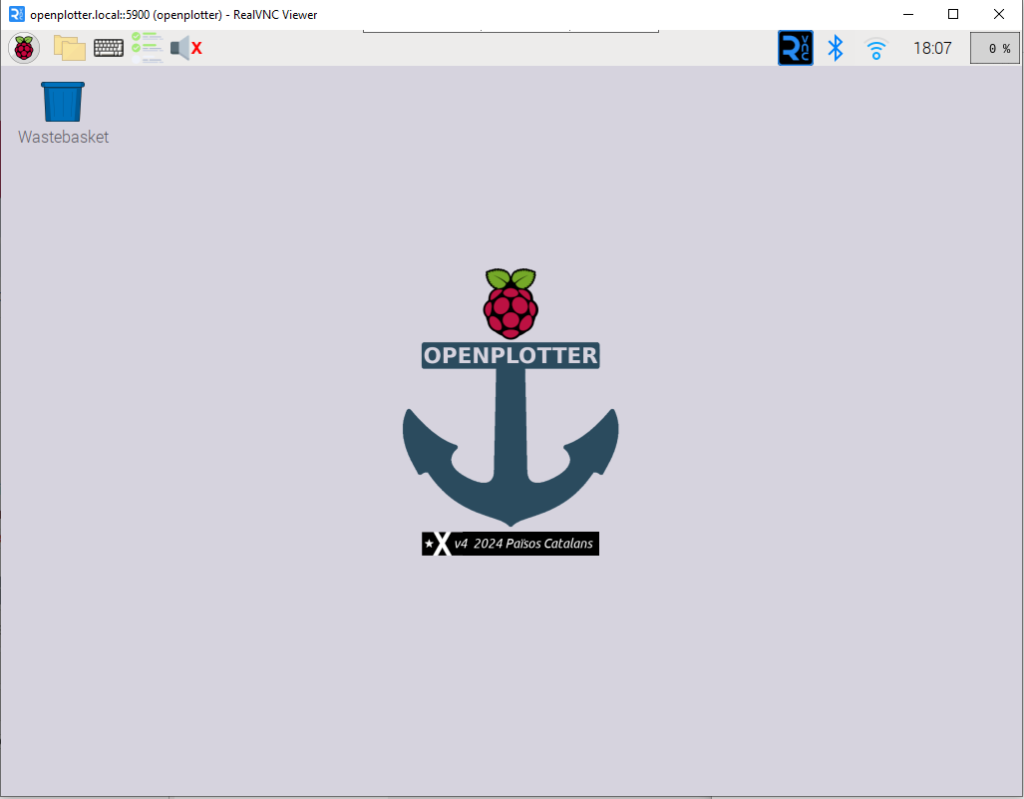Open the Raspberry Pi applications menu

[x=24, y=47]
